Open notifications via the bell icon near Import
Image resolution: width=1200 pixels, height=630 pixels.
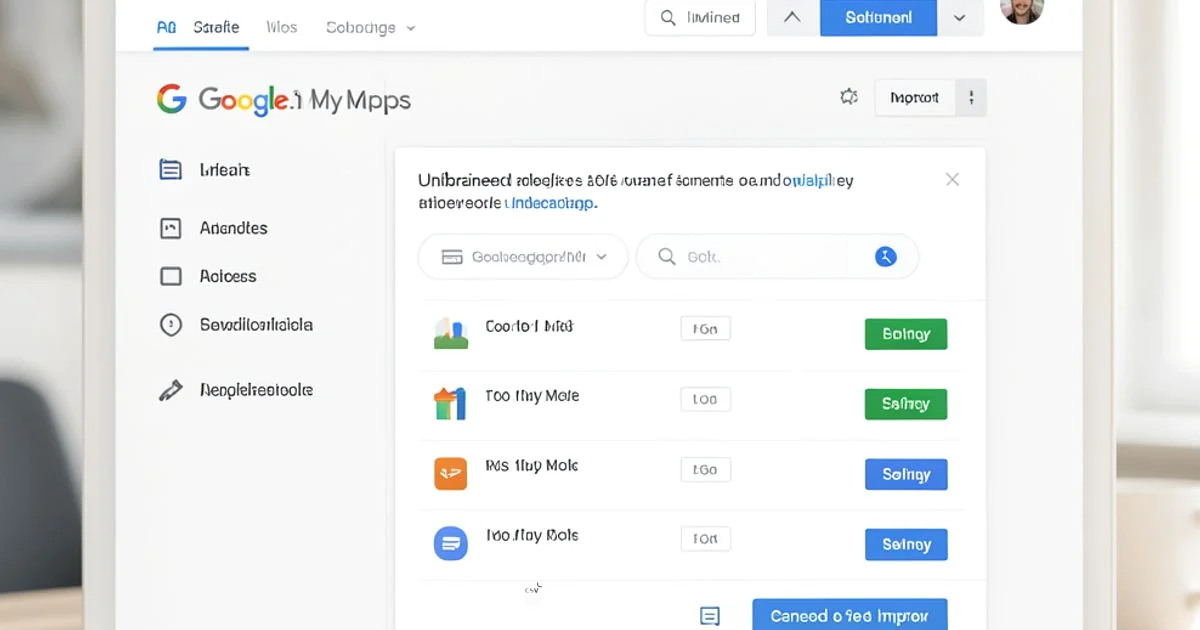849,96
